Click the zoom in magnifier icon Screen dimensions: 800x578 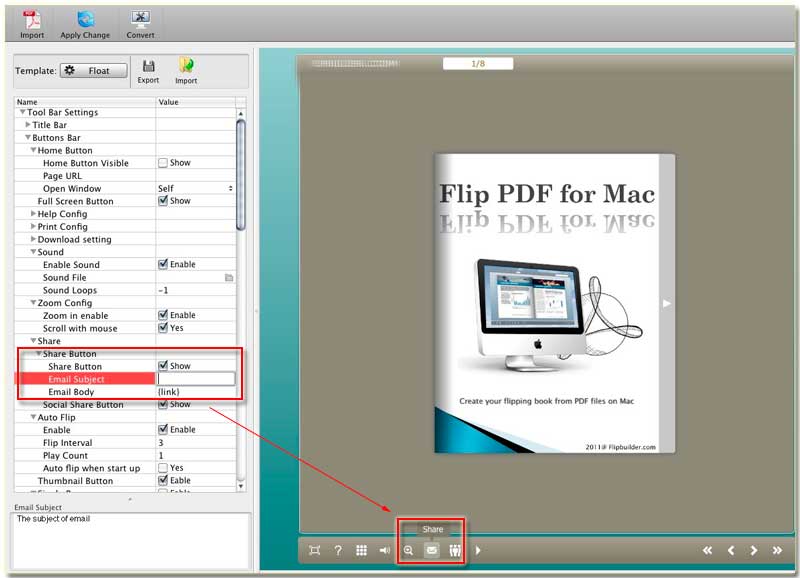point(408,550)
